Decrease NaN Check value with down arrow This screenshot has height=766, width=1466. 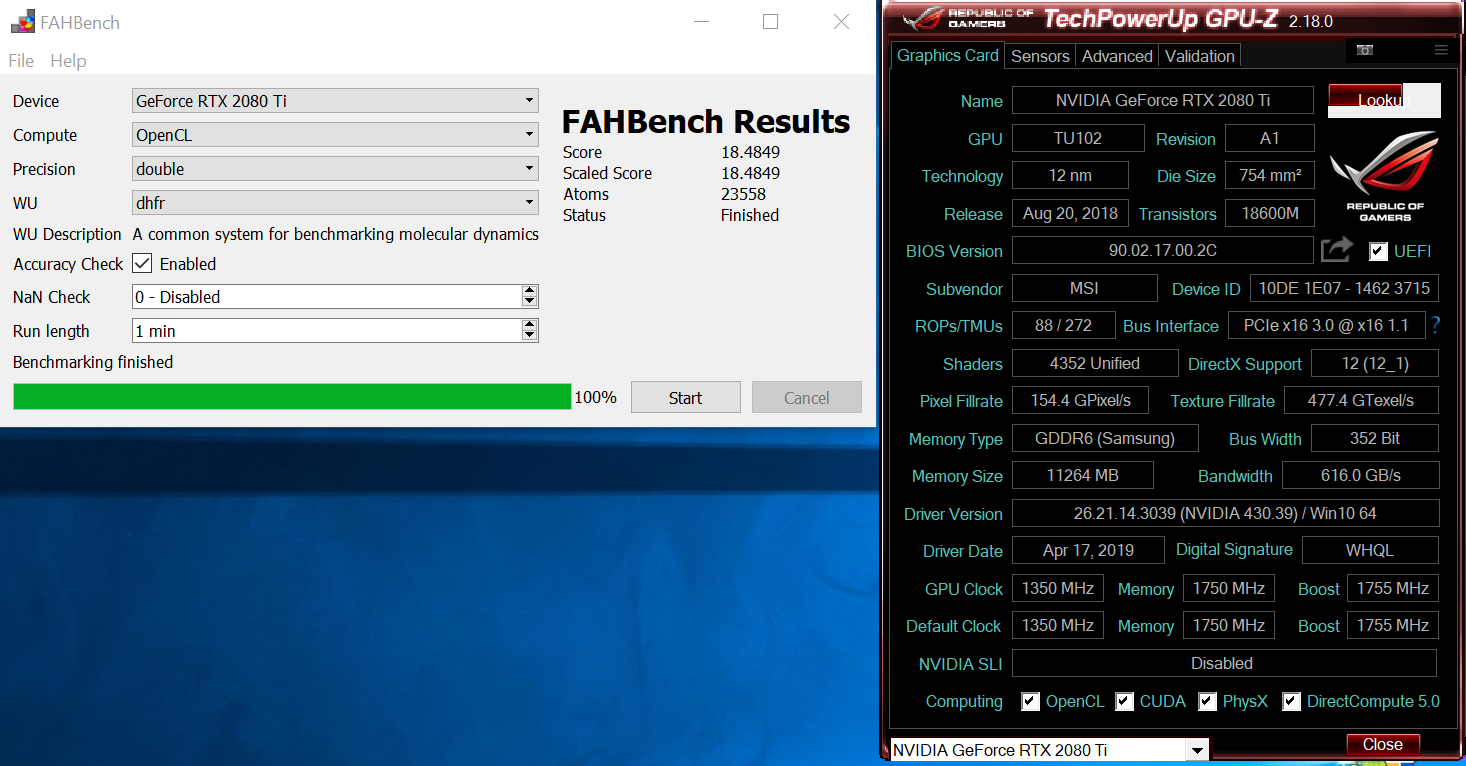tap(530, 302)
